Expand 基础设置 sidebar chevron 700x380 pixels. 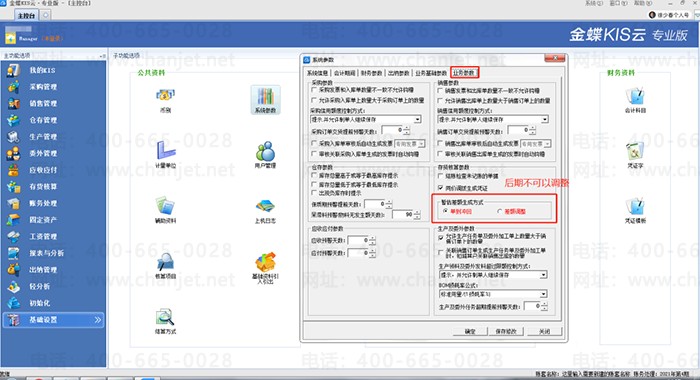coord(97,320)
